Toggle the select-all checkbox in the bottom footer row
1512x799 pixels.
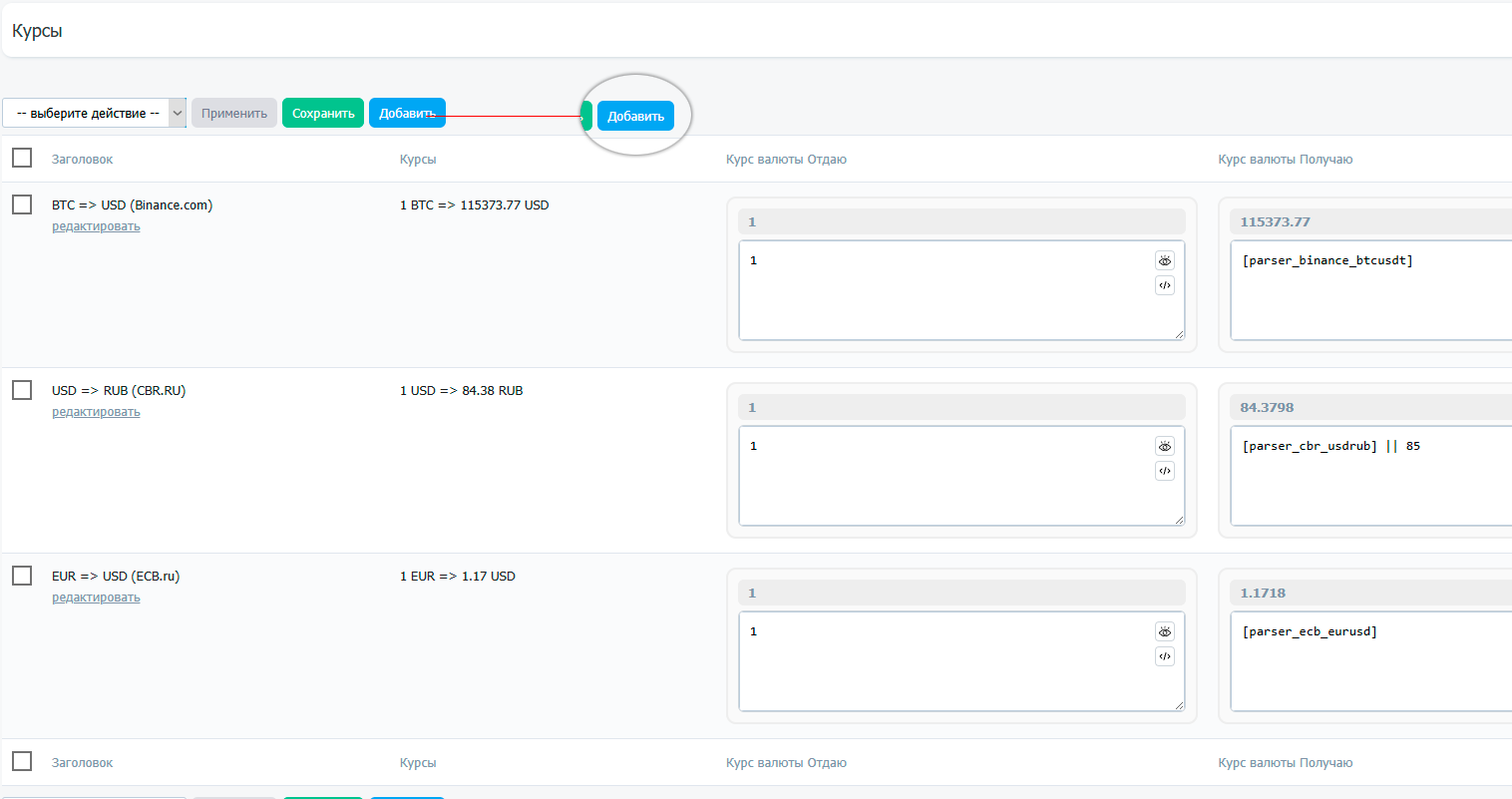(22, 761)
